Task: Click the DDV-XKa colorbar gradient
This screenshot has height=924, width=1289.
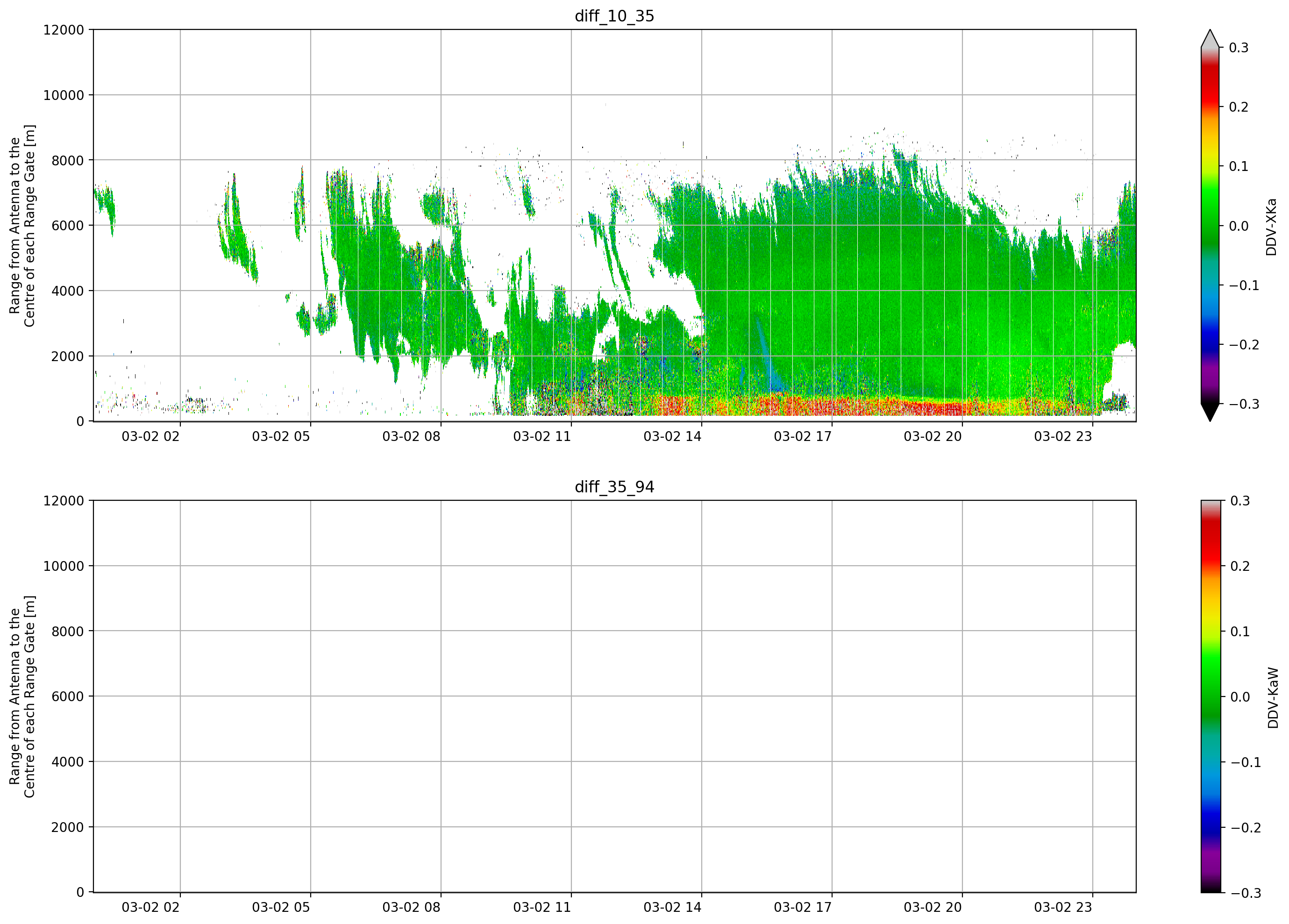Action: click(1210, 226)
